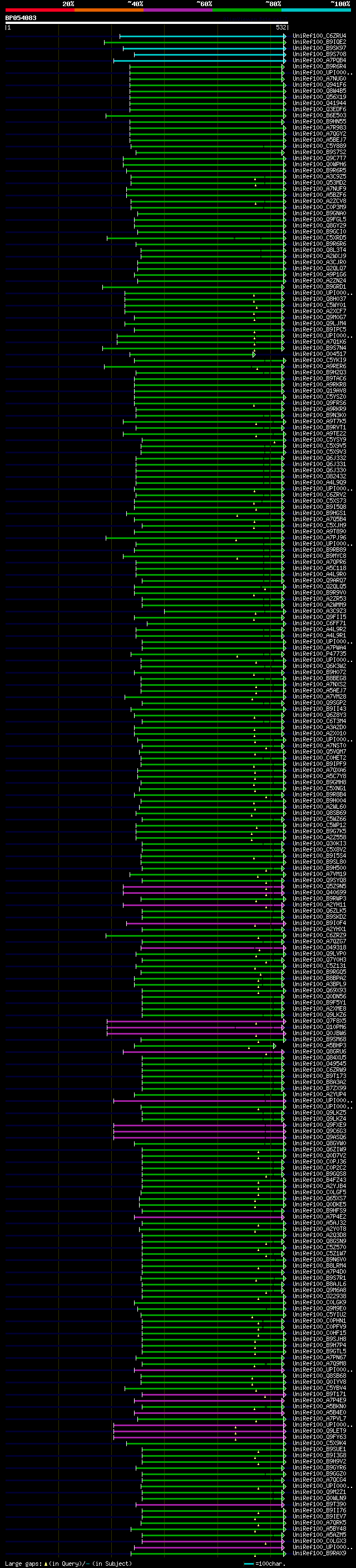Click hit label UniRef100_A9TE22
356x1568 pixels.
point(319,433)
